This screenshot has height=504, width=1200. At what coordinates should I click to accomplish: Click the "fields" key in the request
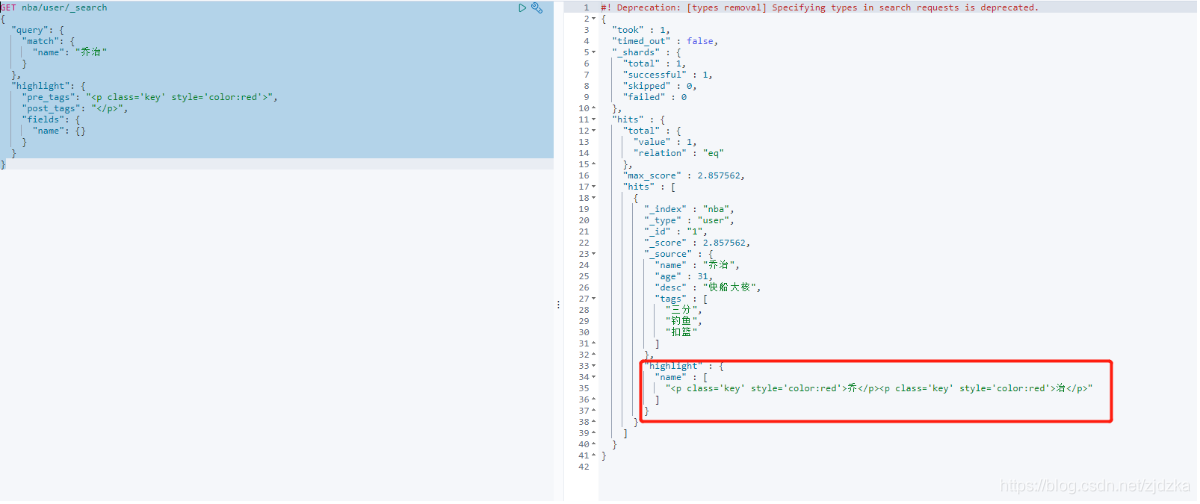tap(41, 119)
